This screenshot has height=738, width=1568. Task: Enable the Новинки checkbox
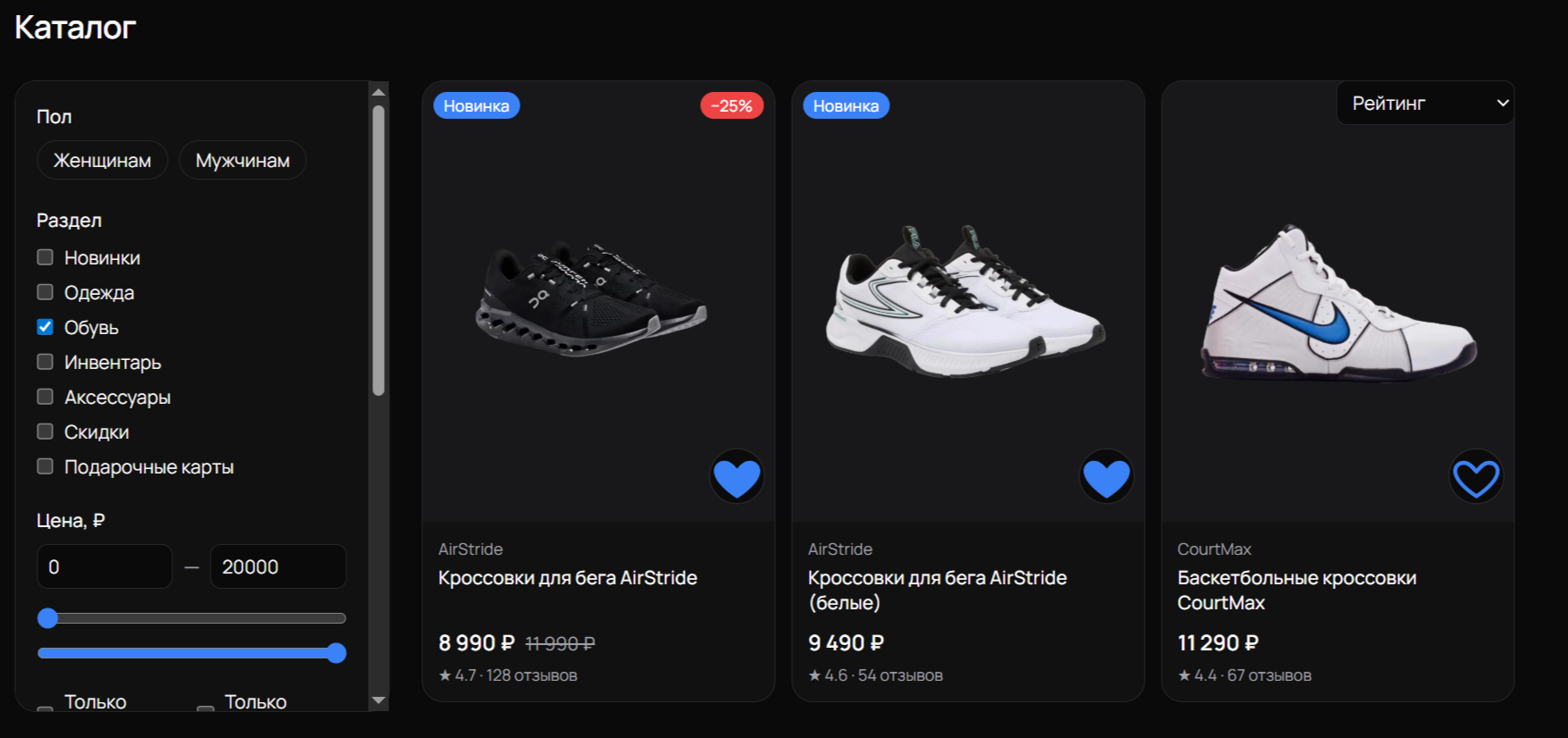(x=45, y=257)
